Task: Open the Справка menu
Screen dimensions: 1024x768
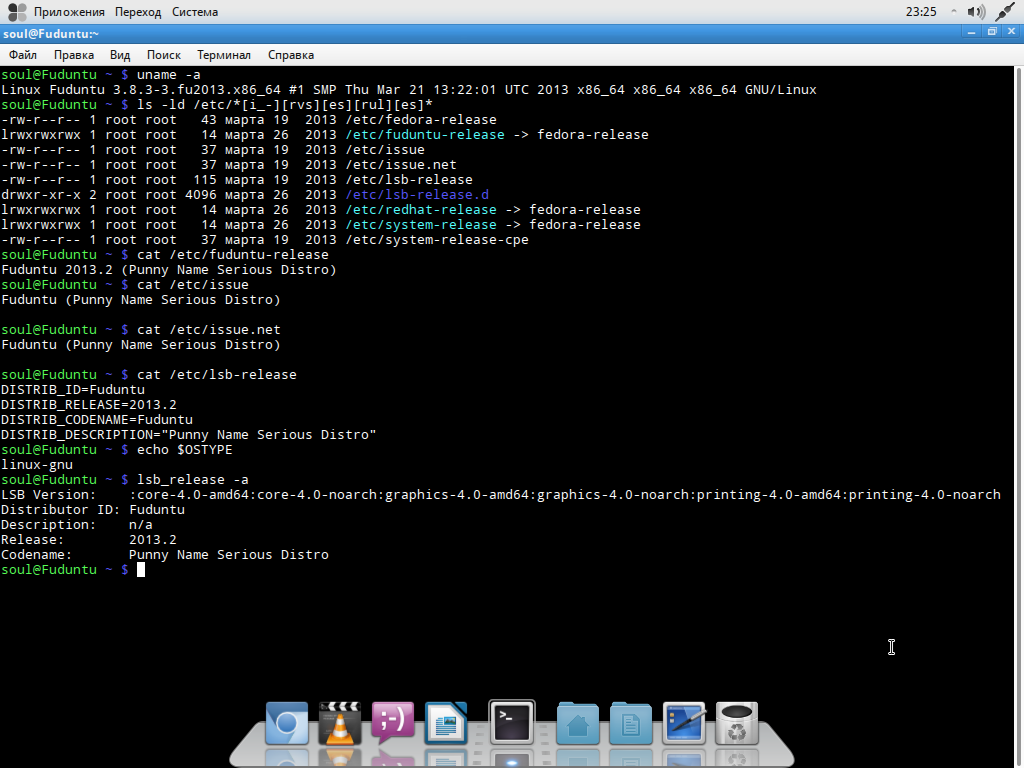Action: 291,55
